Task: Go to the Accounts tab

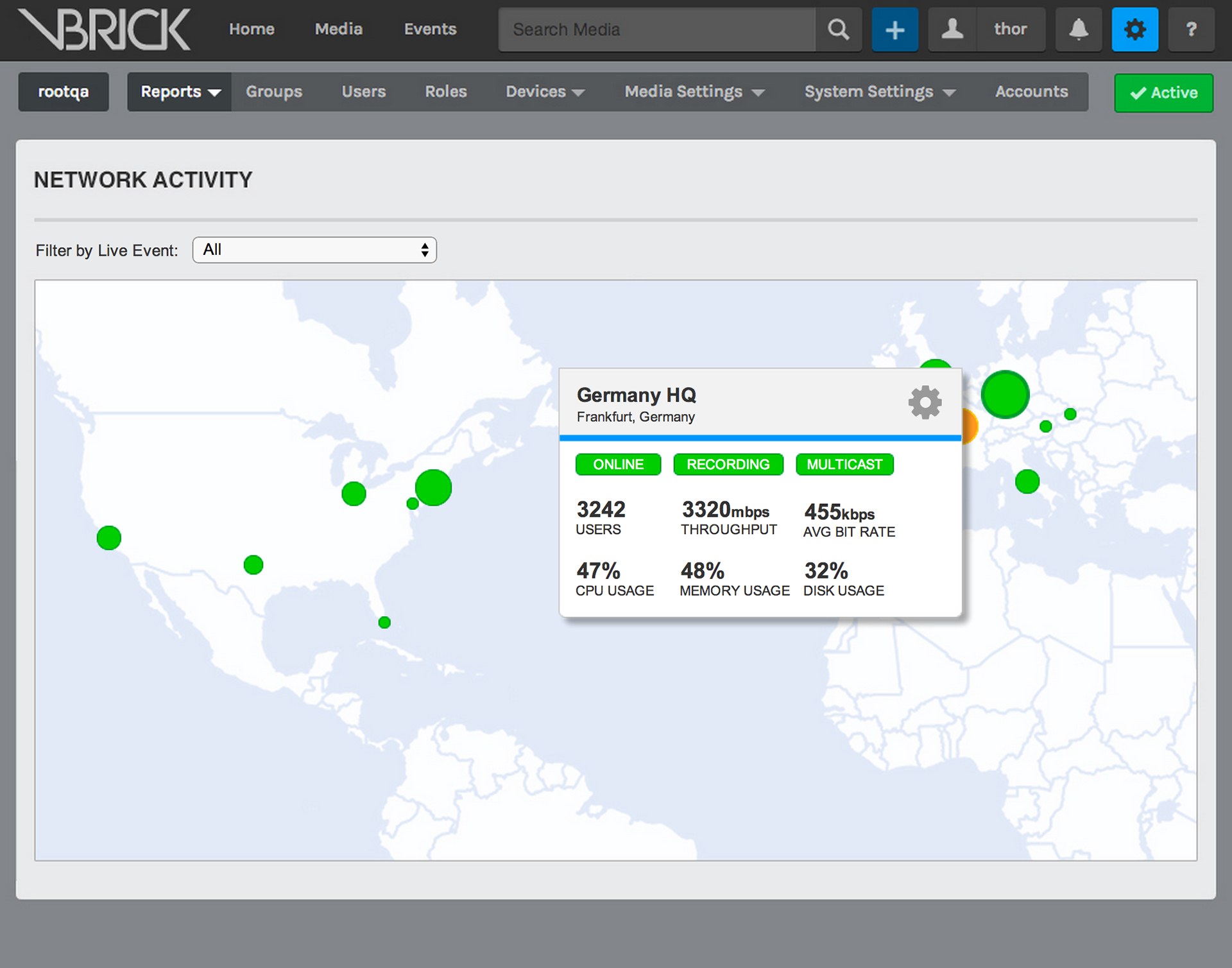Action: click(1031, 92)
